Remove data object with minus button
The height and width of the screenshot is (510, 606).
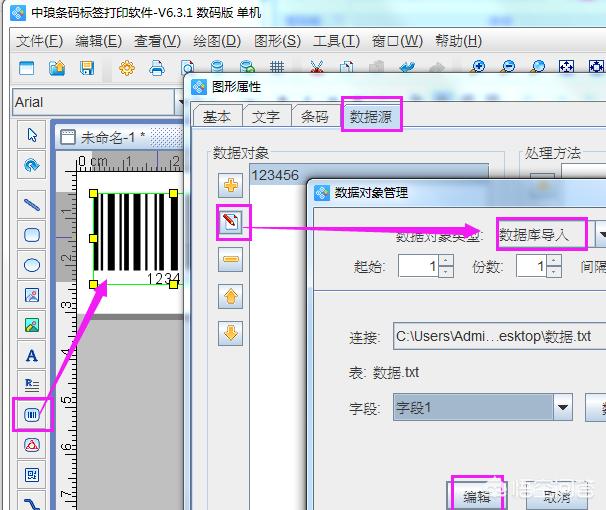(x=231, y=260)
